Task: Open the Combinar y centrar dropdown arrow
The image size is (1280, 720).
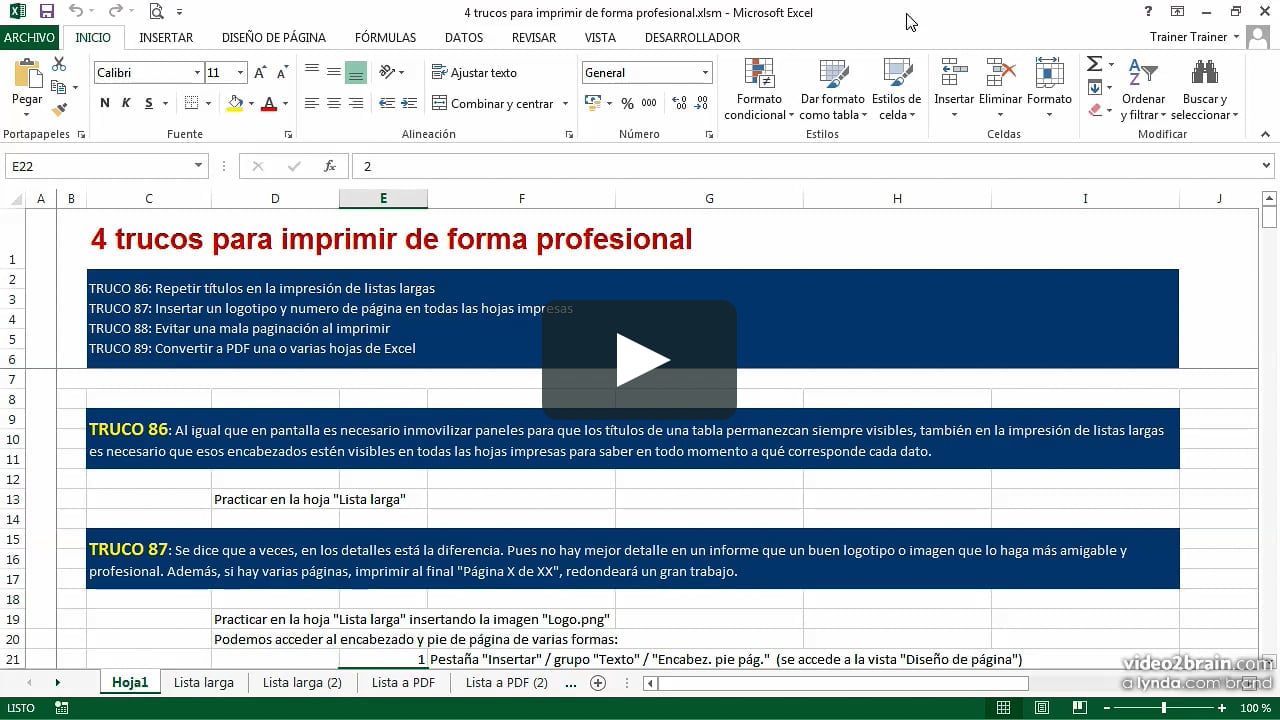Action: [x=565, y=103]
